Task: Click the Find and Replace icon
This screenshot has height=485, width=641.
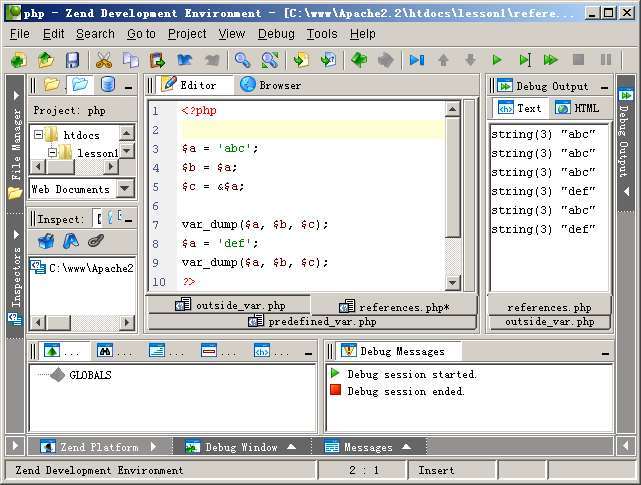Action: tap(270, 60)
